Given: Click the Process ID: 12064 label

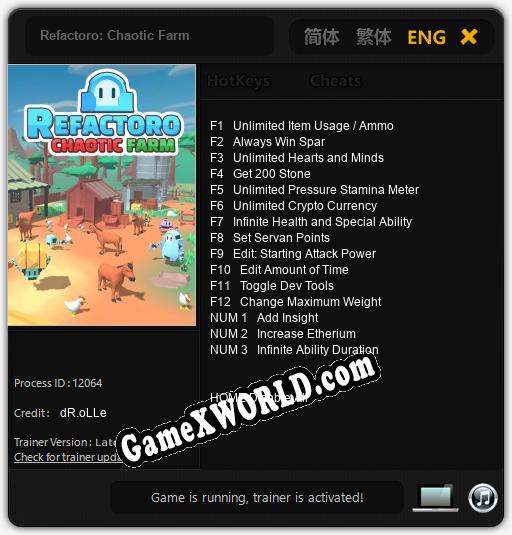Looking at the screenshot, I should click(x=58, y=383).
